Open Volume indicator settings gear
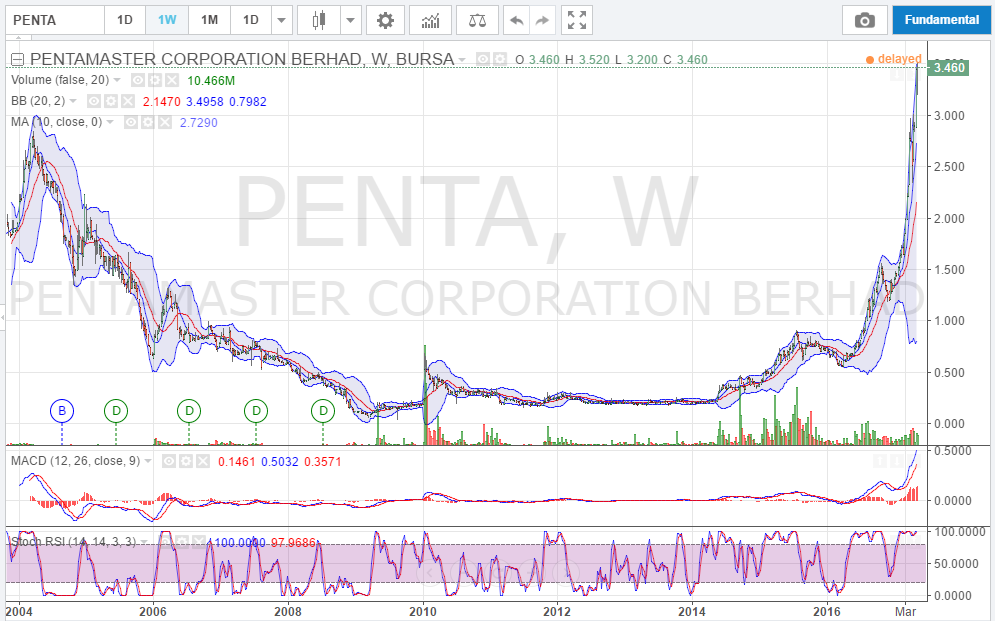The width and height of the screenshot is (995, 621). pos(155,81)
